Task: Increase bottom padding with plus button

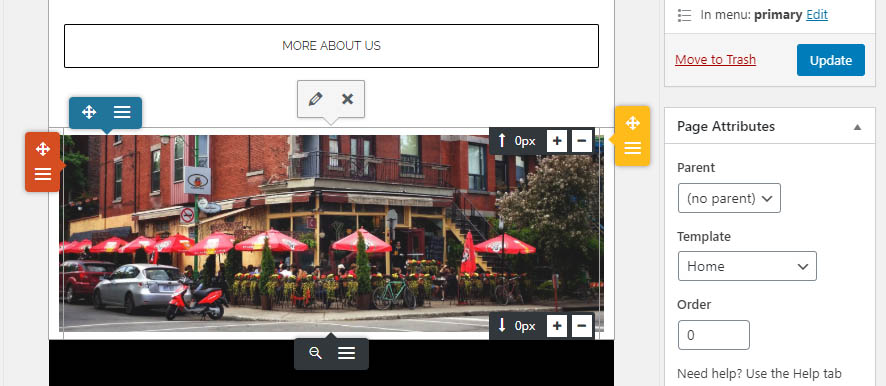Action: [x=557, y=326]
